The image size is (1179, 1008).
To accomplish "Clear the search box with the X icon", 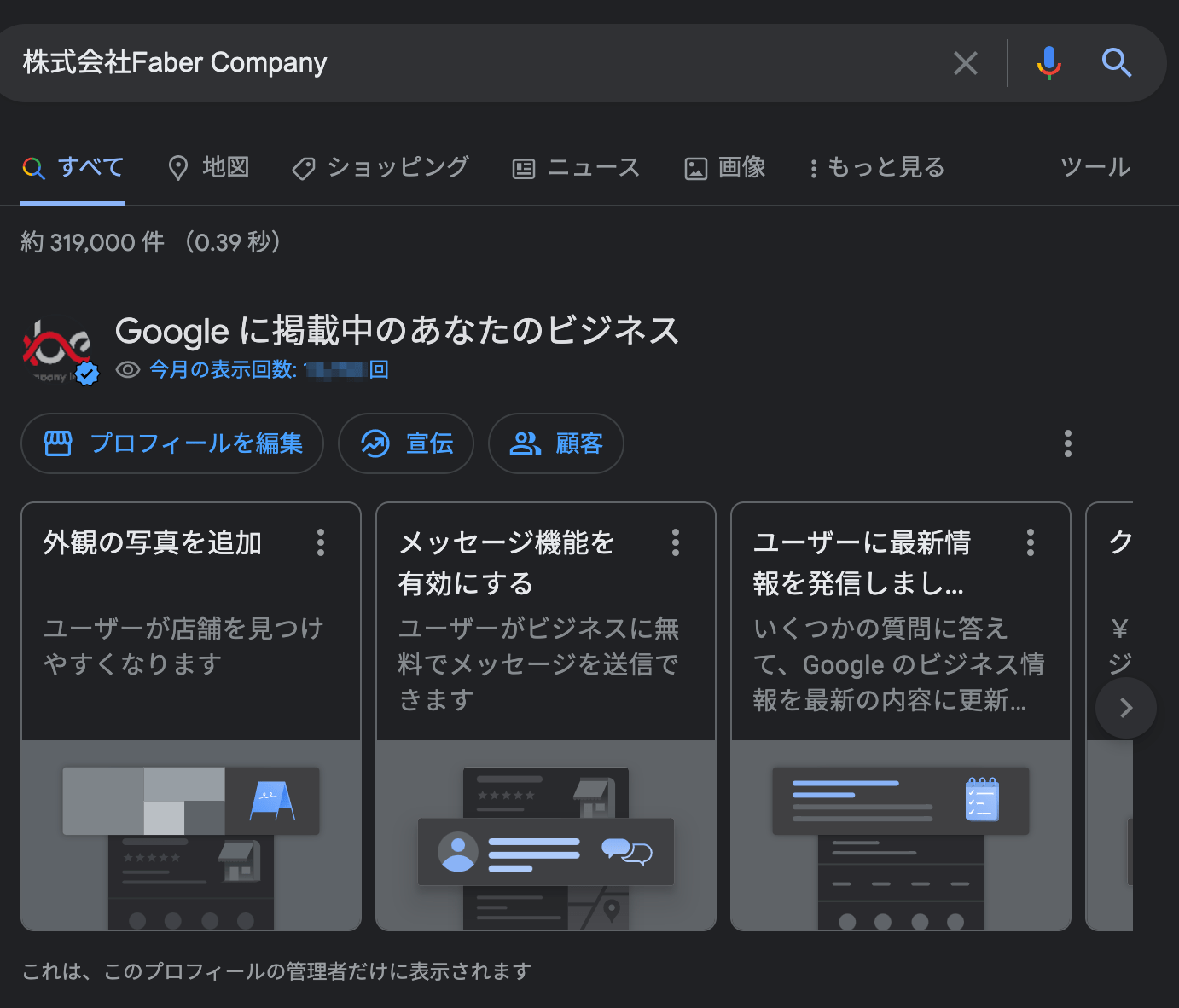I will 965,63.
